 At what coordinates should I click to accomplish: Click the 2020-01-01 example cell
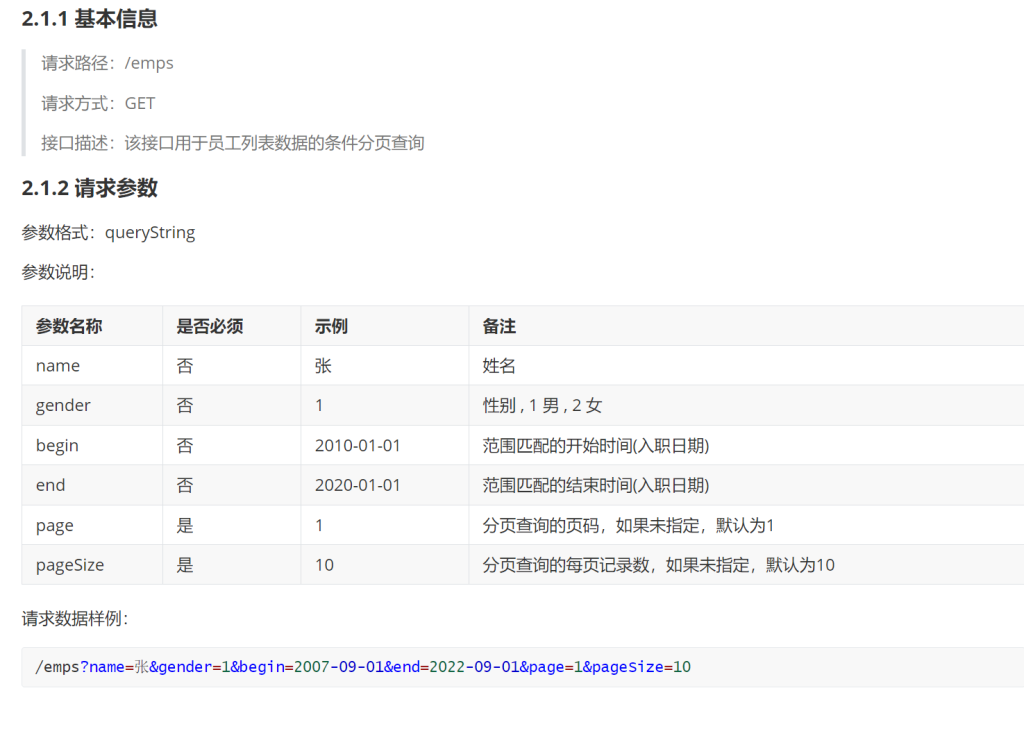click(357, 485)
